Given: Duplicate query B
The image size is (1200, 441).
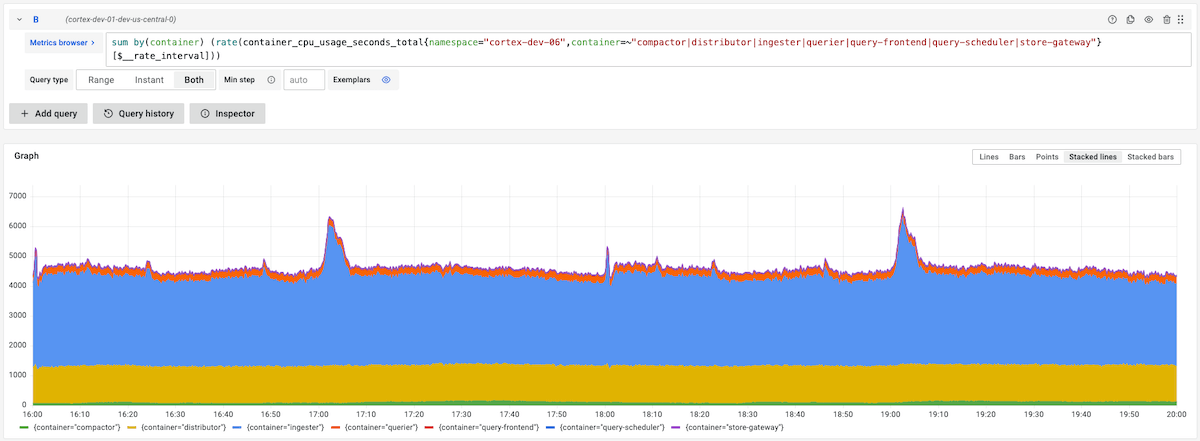Looking at the screenshot, I should [x=1130, y=19].
